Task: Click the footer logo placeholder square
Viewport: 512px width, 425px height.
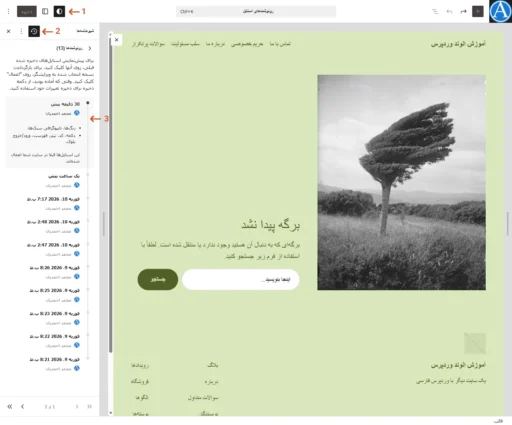Action: [475, 343]
